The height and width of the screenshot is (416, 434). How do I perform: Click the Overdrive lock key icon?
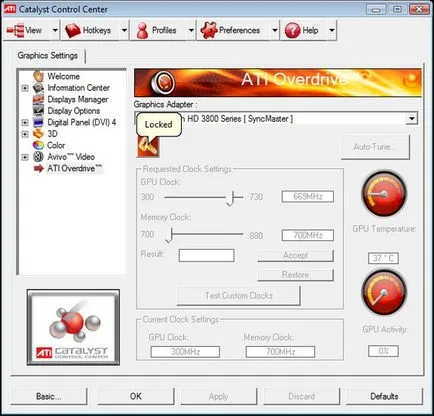[x=148, y=147]
